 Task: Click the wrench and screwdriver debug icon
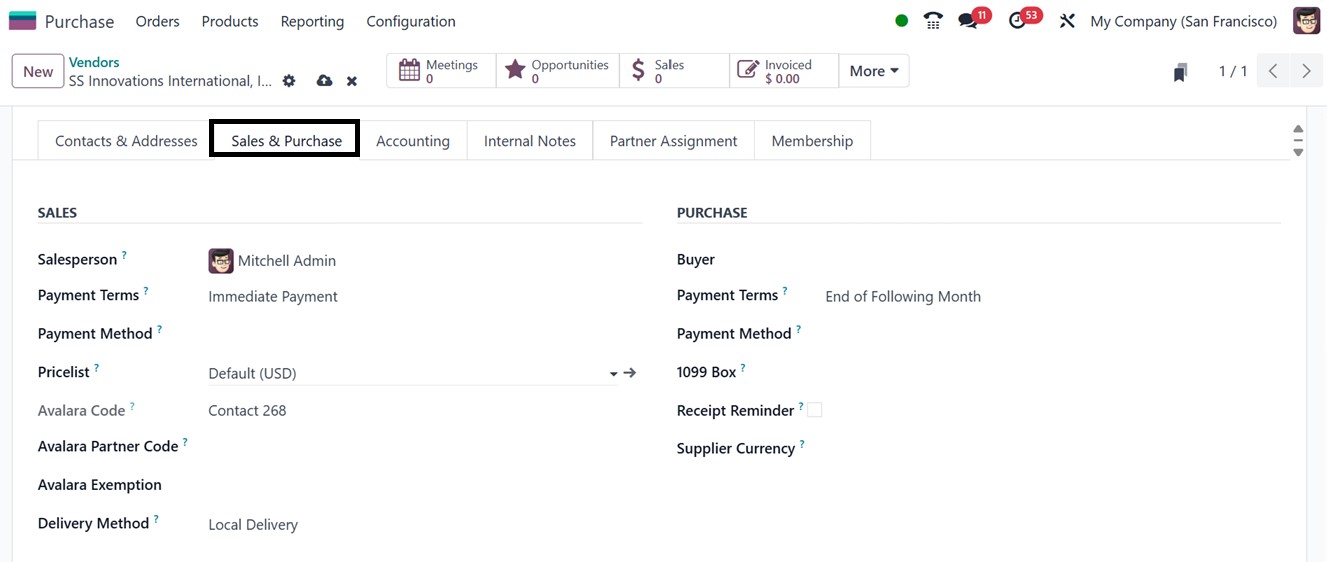1067,21
